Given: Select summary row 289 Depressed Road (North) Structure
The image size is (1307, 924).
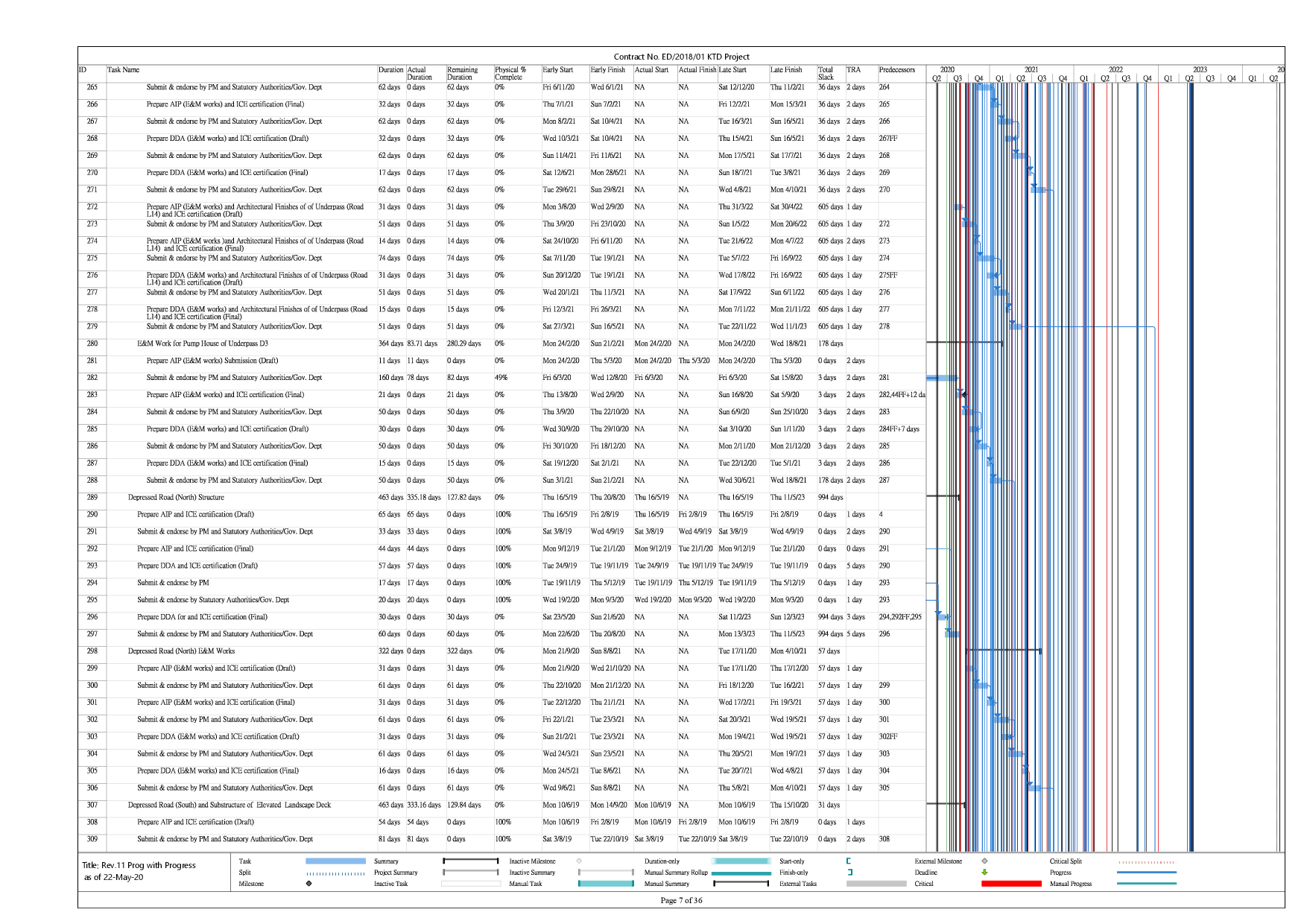Looking at the screenshot, I should (x=176, y=498).
